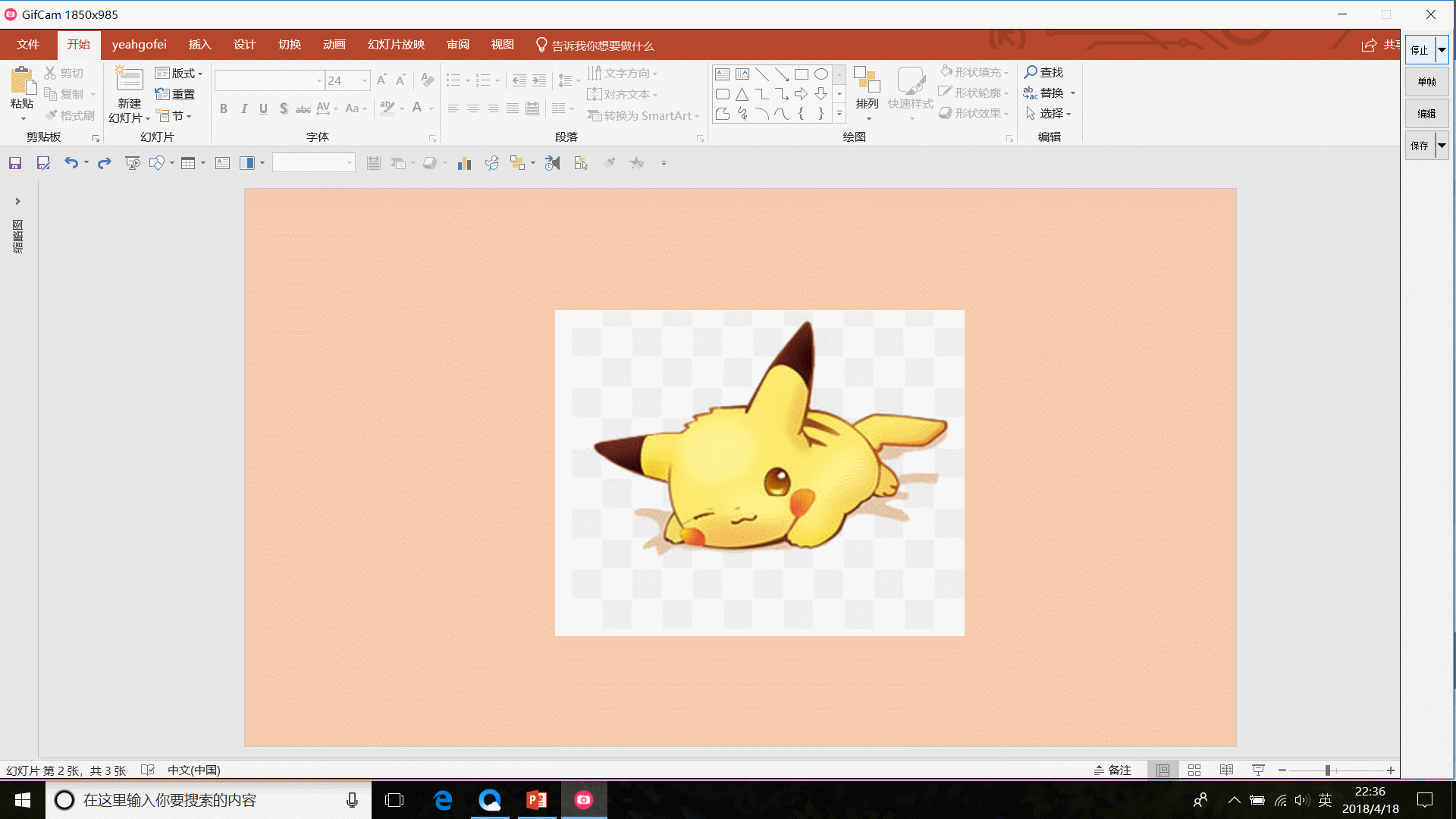Expand the font size dropdown
Screen dimensions: 1456x819
pyautogui.click(x=365, y=80)
